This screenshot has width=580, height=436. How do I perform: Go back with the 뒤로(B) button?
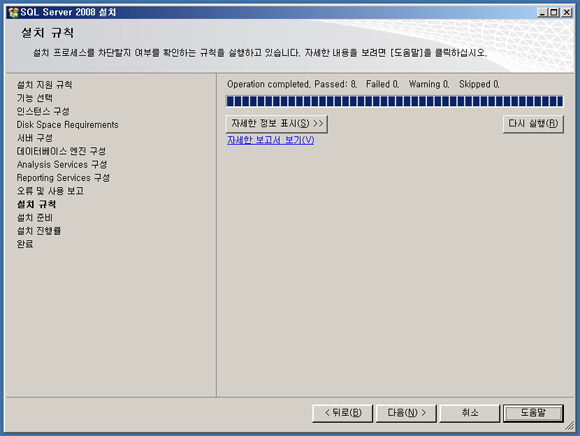tap(343, 413)
